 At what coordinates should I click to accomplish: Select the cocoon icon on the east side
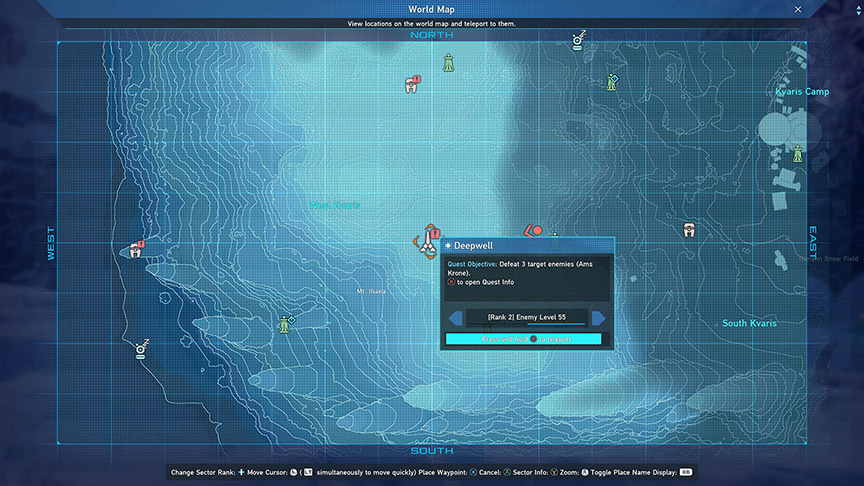click(689, 231)
